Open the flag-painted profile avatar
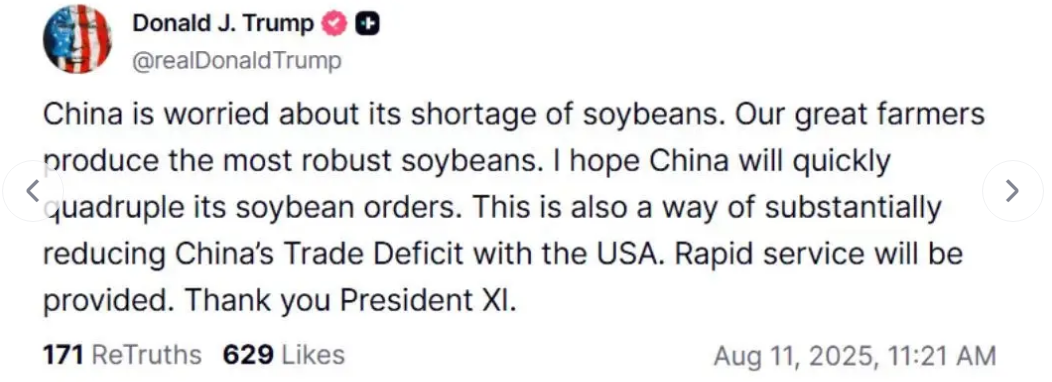Screen dimensions: 1052x382 point(77,38)
